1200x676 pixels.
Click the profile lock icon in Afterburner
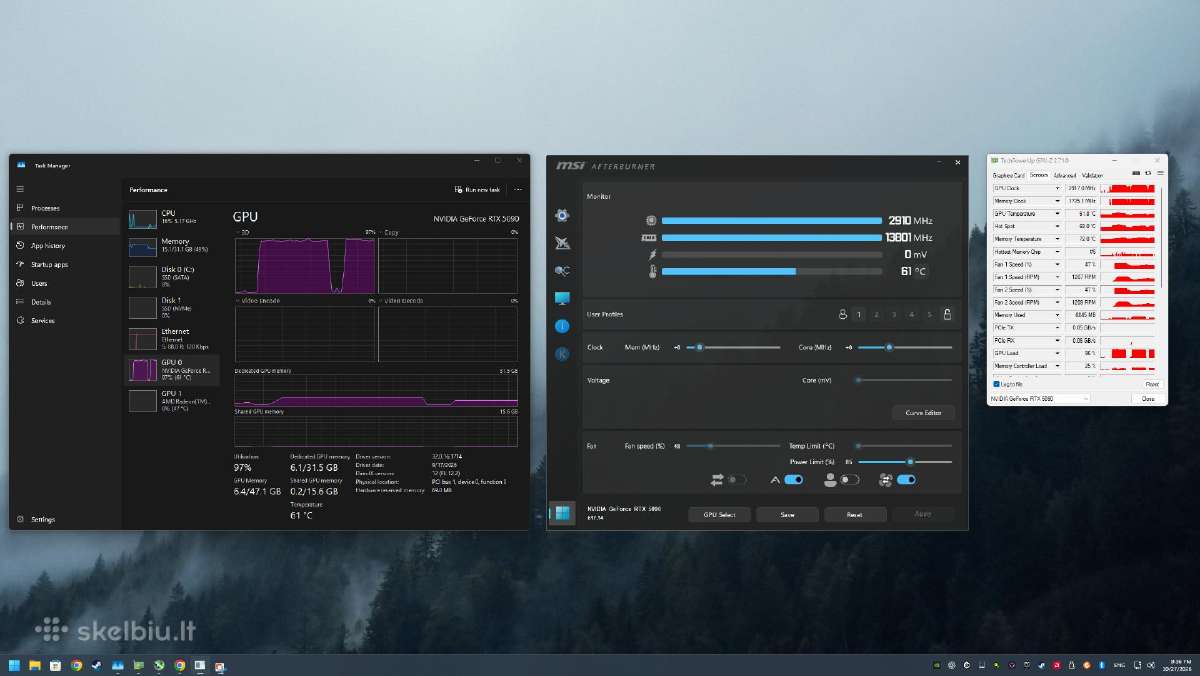(x=947, y=314)
